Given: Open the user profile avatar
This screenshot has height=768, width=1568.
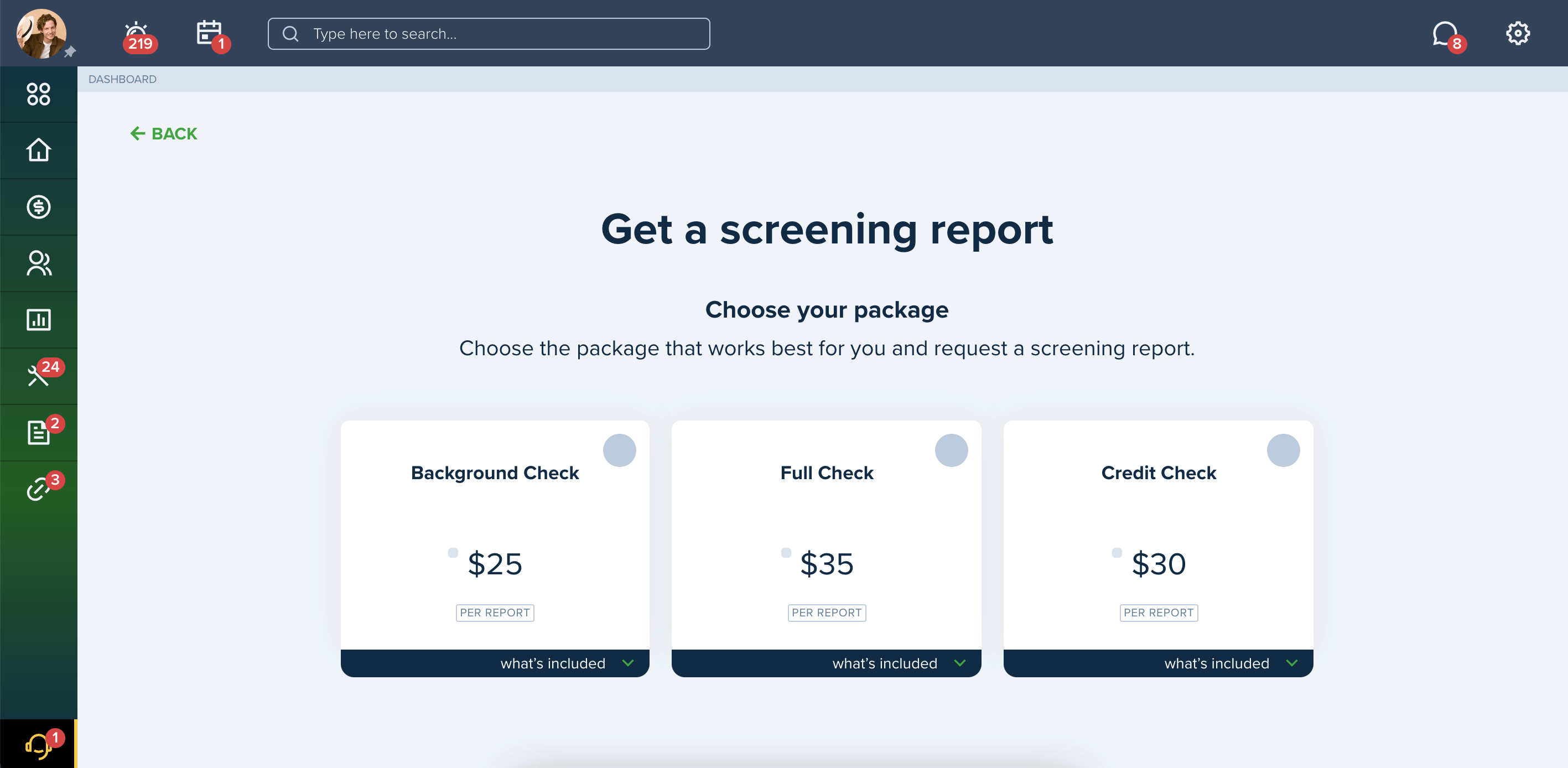Looking at the screenshot, I should [41, 33].
